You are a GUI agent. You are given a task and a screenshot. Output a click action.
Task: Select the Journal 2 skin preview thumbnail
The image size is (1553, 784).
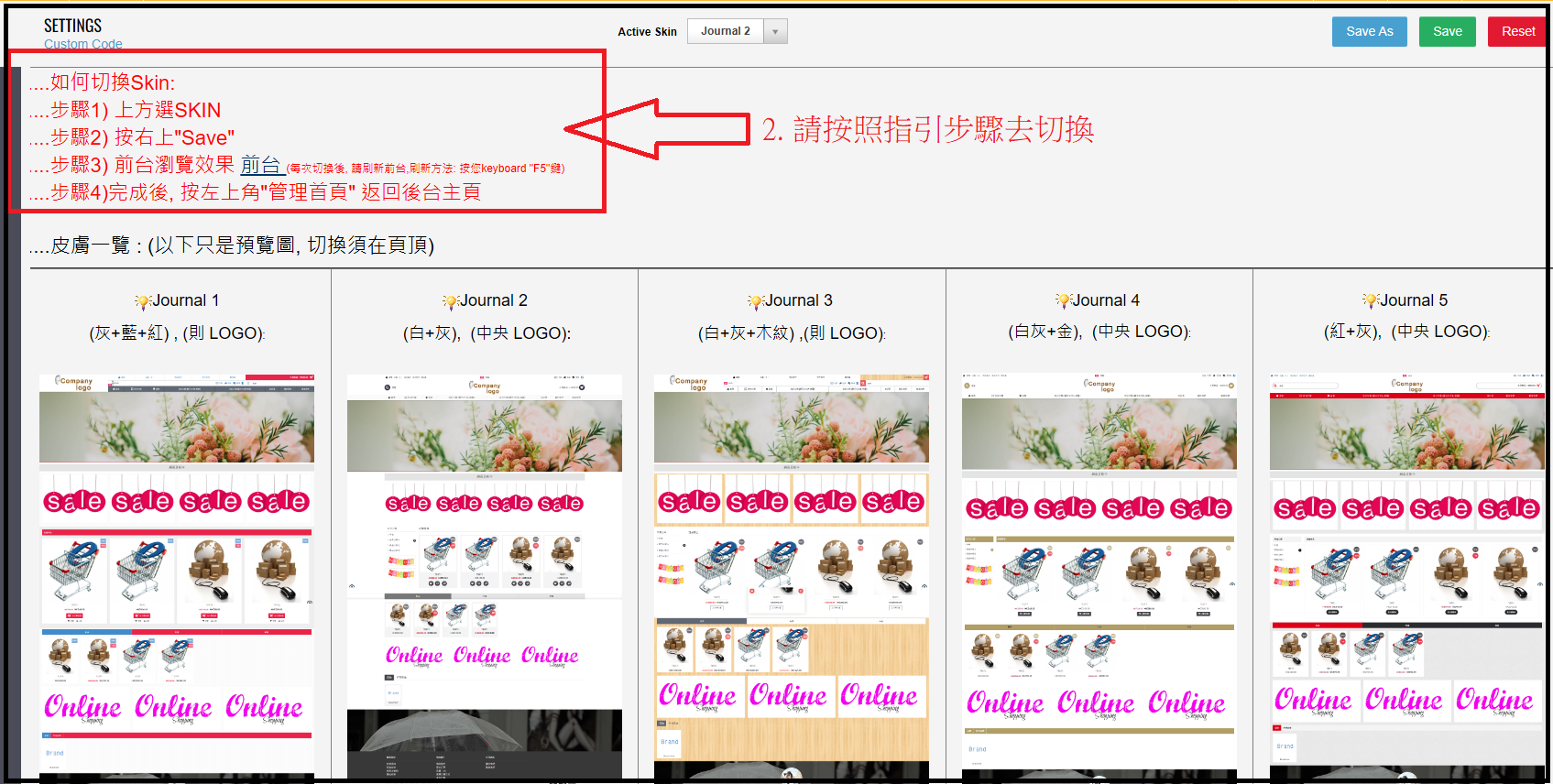coord(484,577)
